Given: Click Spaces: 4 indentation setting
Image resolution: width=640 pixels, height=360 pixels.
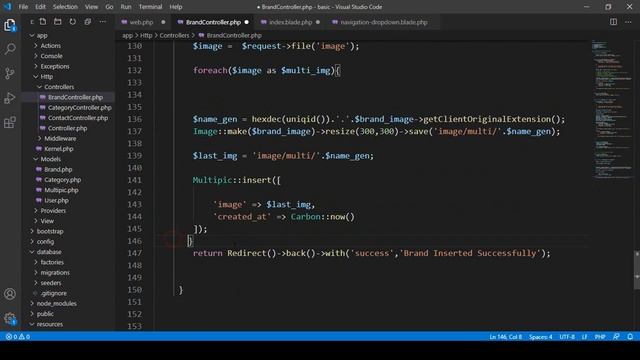Looking at the screenshot, I should tap(540, 337).
